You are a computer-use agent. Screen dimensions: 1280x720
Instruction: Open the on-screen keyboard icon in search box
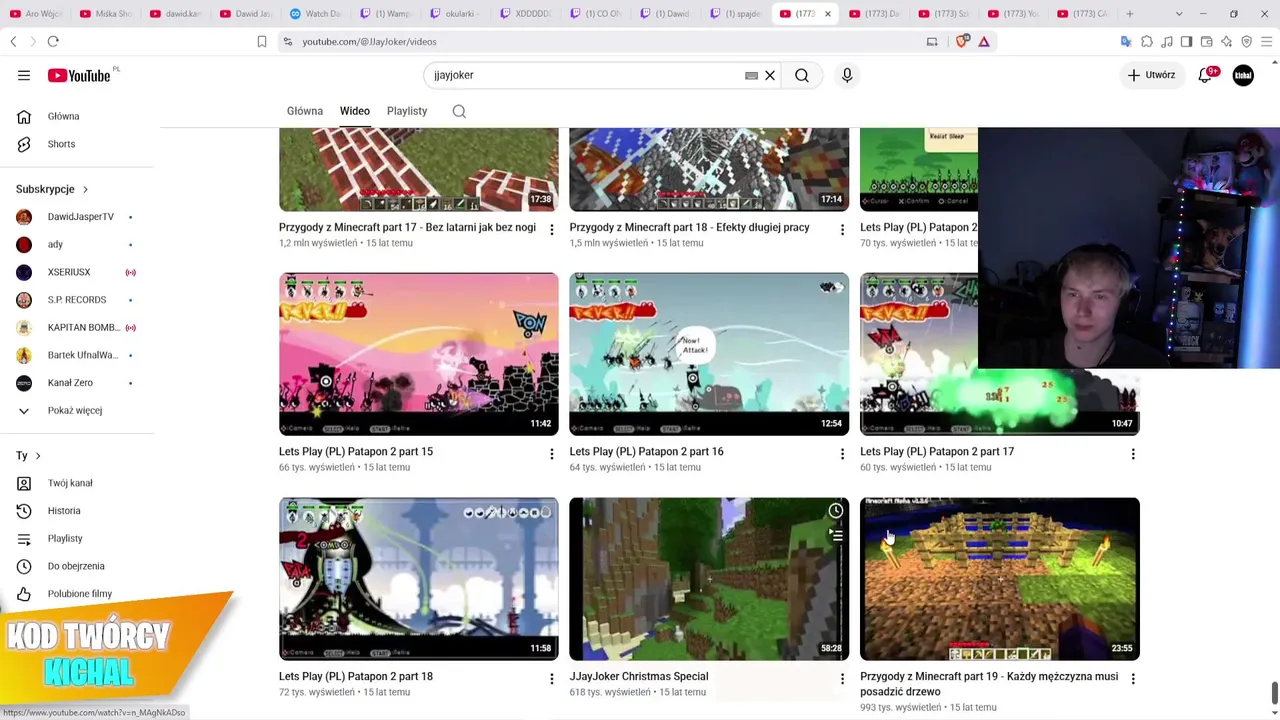coord(751,75)
